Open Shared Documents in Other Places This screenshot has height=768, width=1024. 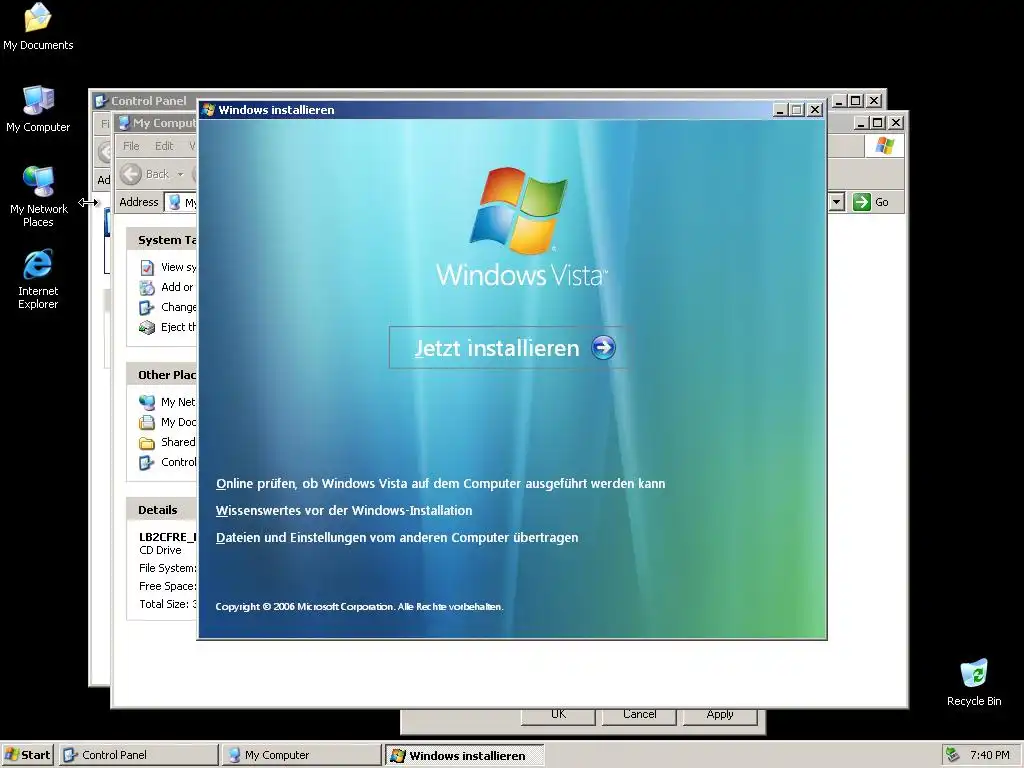(167, 442)
